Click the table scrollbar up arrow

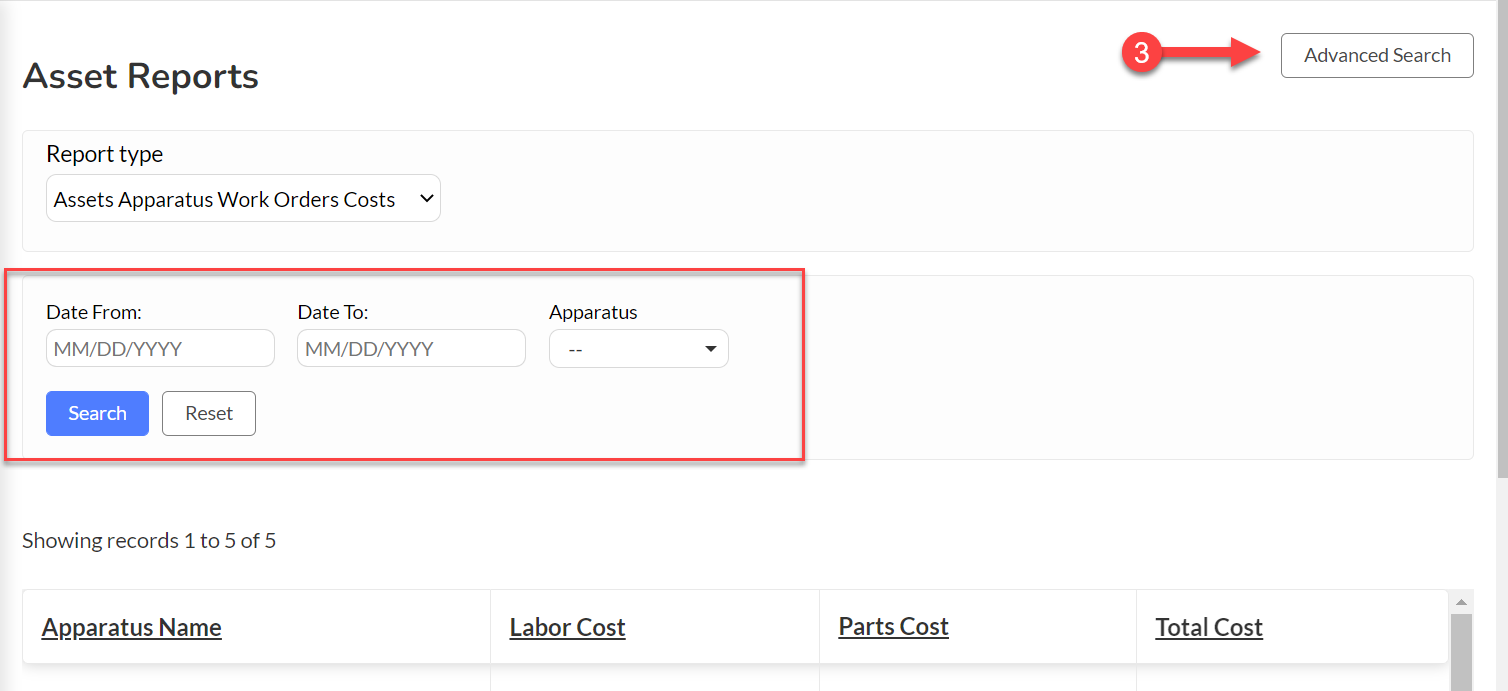point(1461,602)
